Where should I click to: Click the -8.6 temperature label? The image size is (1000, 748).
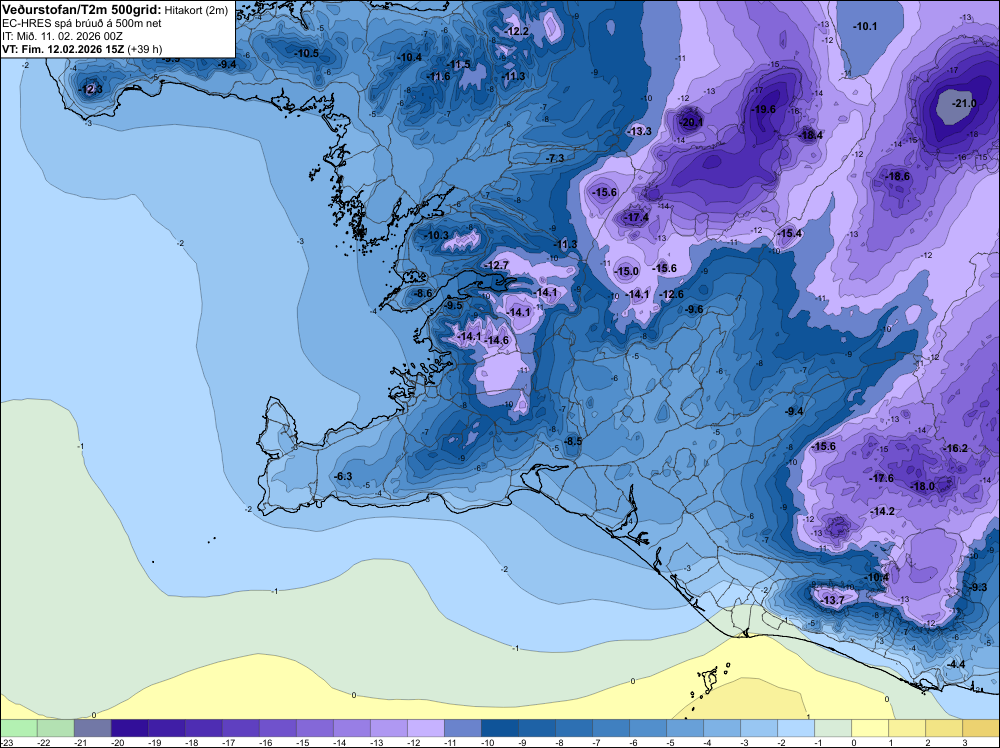point(423,293)
